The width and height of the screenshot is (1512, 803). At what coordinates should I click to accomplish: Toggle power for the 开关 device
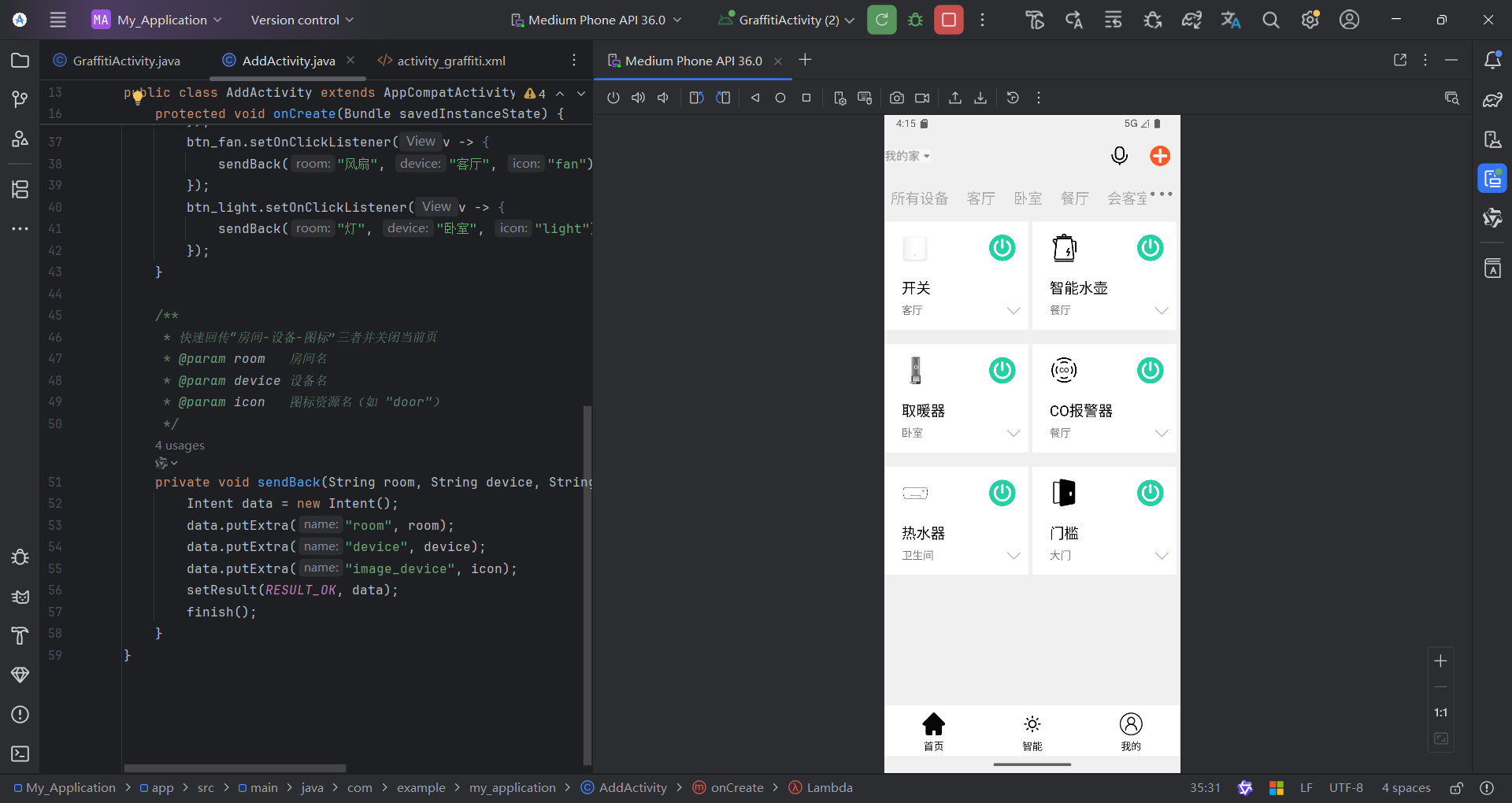[x=1002, y=248]
